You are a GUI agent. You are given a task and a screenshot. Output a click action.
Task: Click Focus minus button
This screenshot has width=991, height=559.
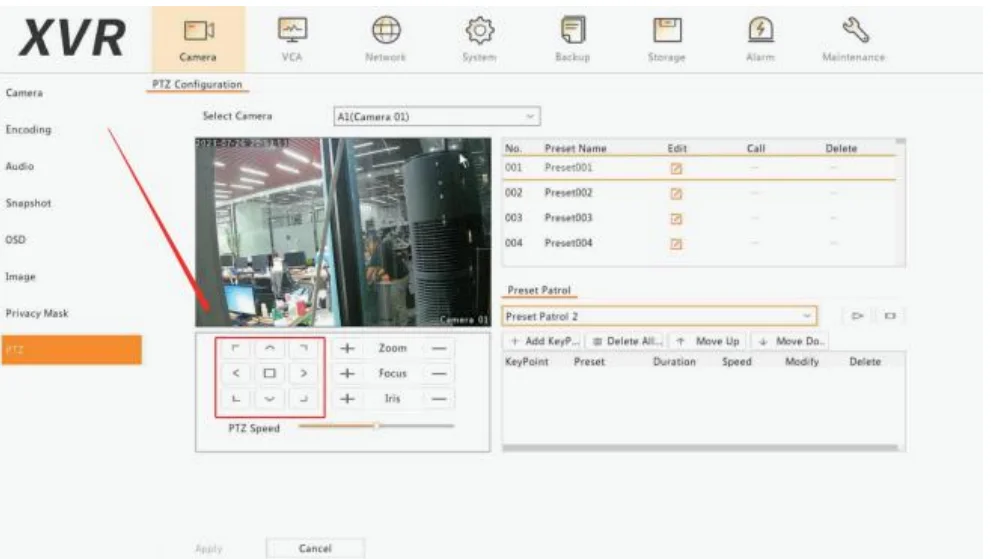pyautogui.click(x=439, y=374)
